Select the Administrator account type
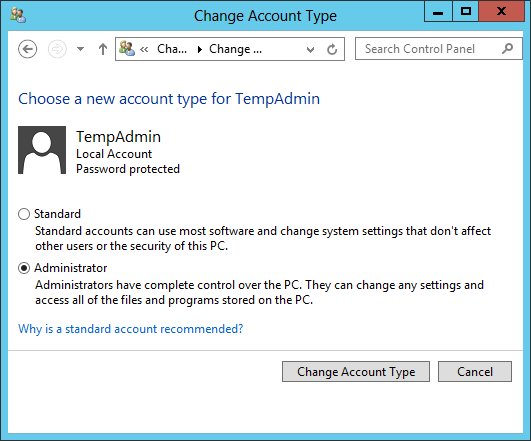Screen dimensions: 531x441 point(24,268)
